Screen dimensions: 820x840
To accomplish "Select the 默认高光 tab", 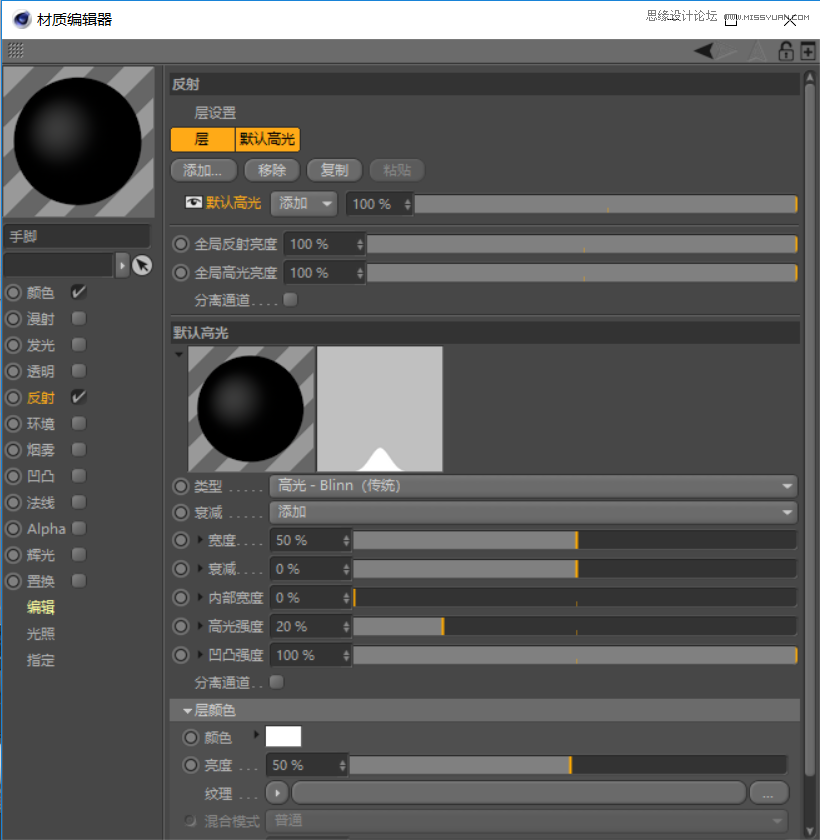I will pyautogui.click(x=266, y=140).
